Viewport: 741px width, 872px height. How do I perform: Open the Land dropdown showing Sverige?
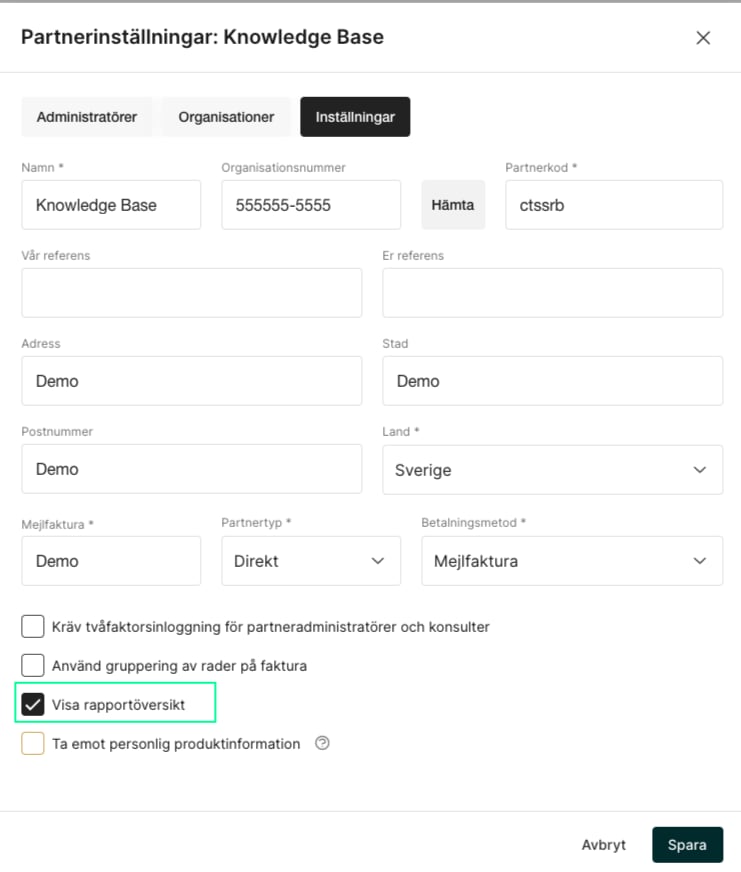click(x=552, y=470)
